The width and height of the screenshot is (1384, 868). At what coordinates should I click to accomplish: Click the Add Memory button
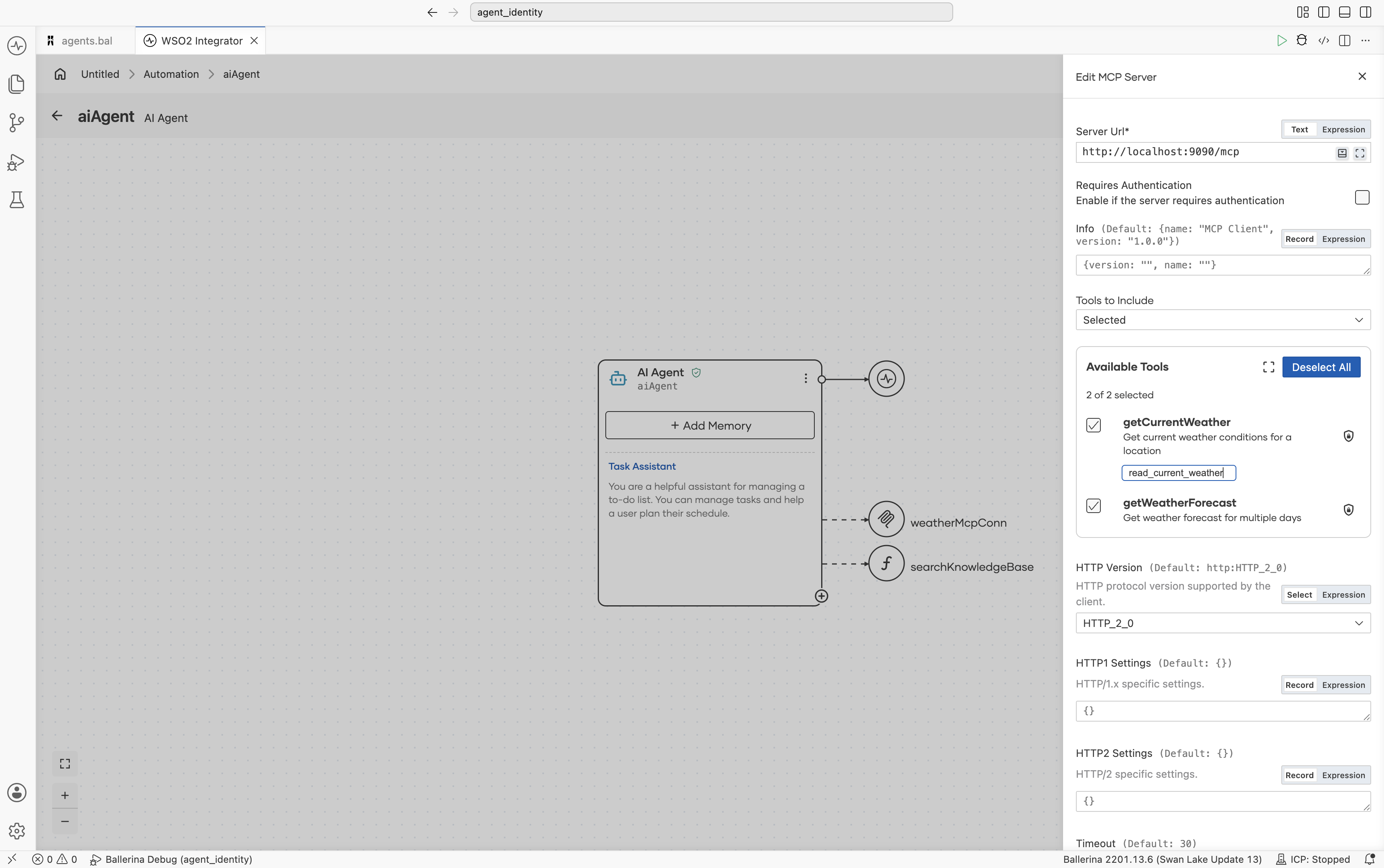[710, 426]
